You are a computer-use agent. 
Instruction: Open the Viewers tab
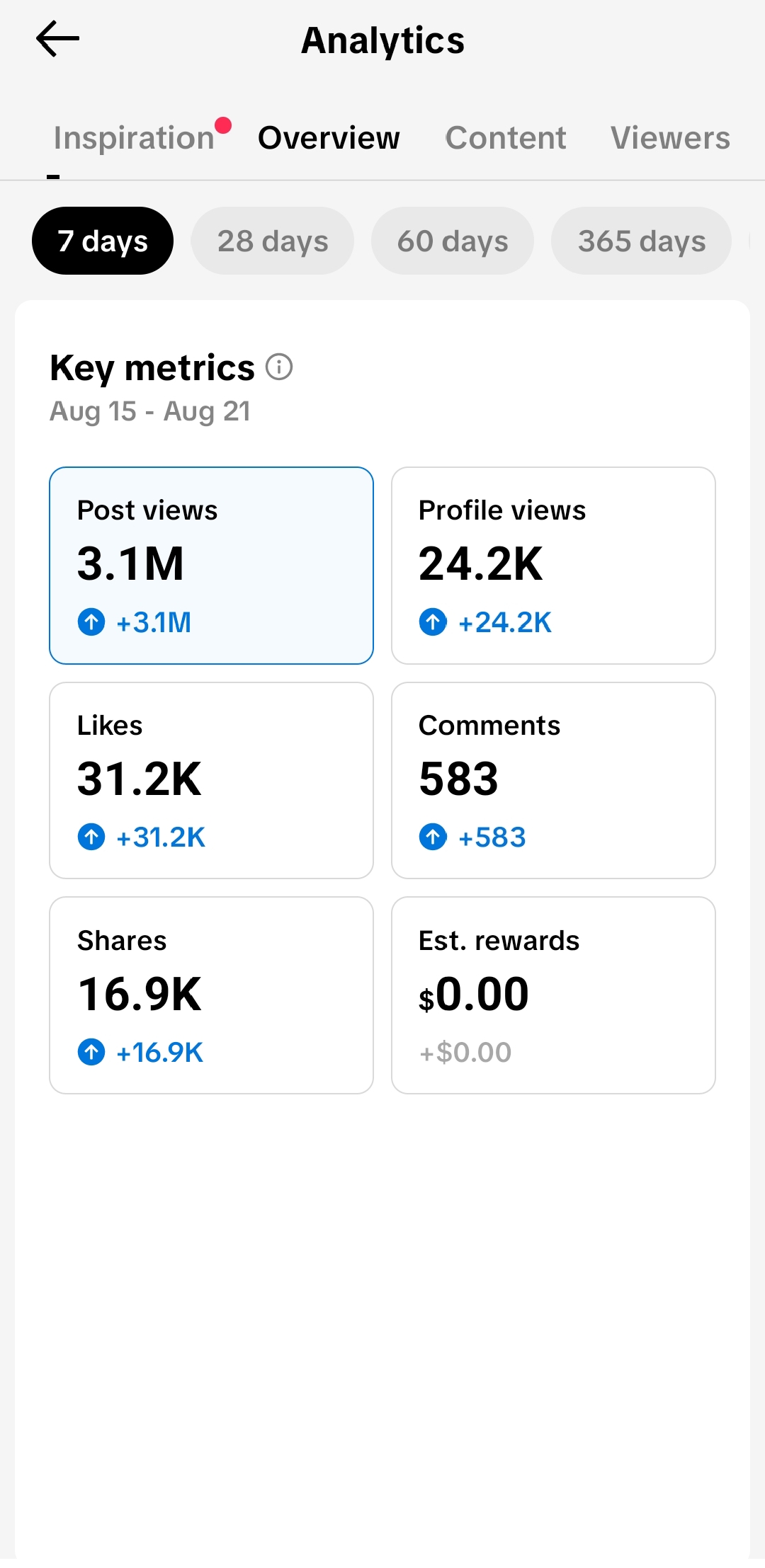[670, 137]
